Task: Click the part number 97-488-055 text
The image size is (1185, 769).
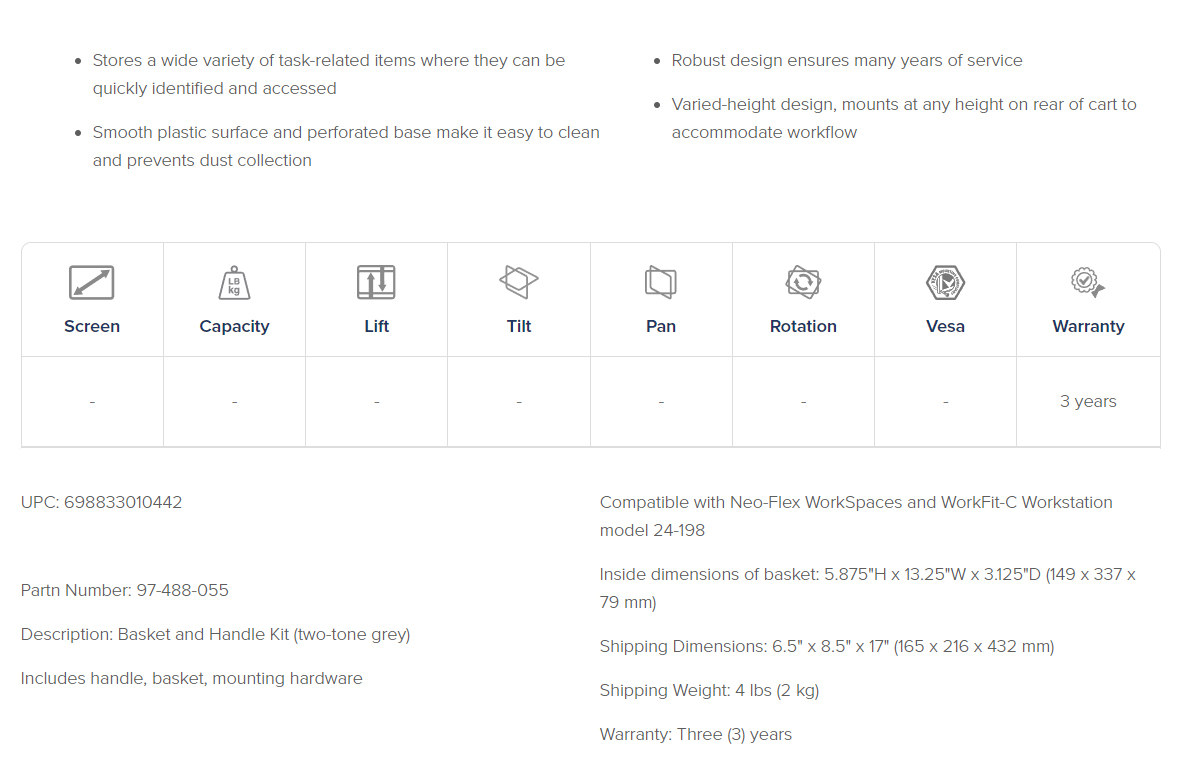Action: coord(182,590)
